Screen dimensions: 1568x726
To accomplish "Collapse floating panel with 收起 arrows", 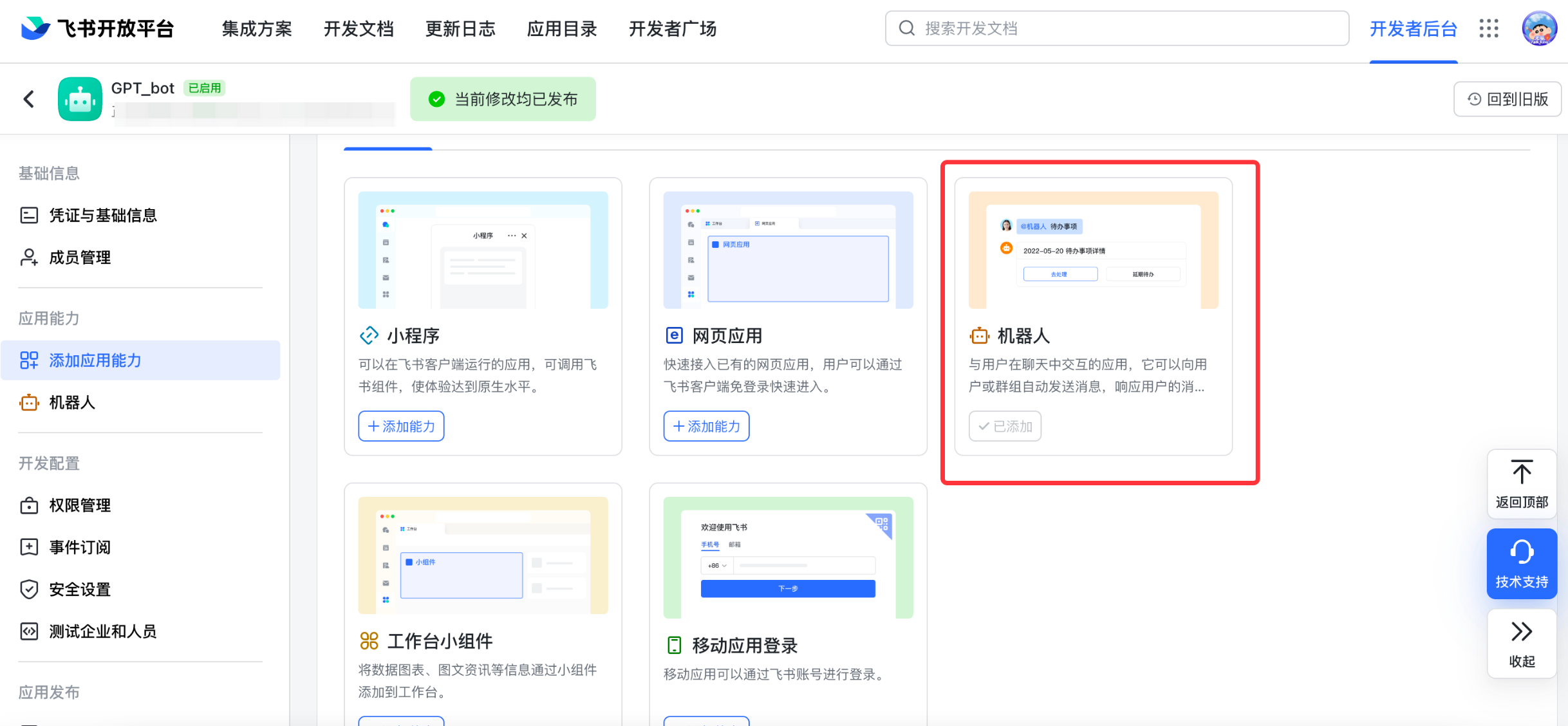I will click(x=1522, y=643).
